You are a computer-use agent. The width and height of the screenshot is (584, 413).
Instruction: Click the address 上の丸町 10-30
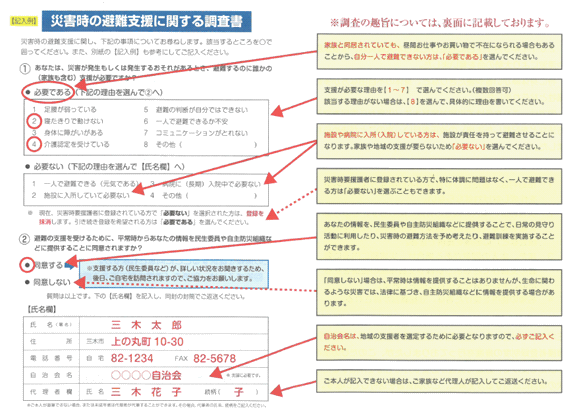point(147,341)
